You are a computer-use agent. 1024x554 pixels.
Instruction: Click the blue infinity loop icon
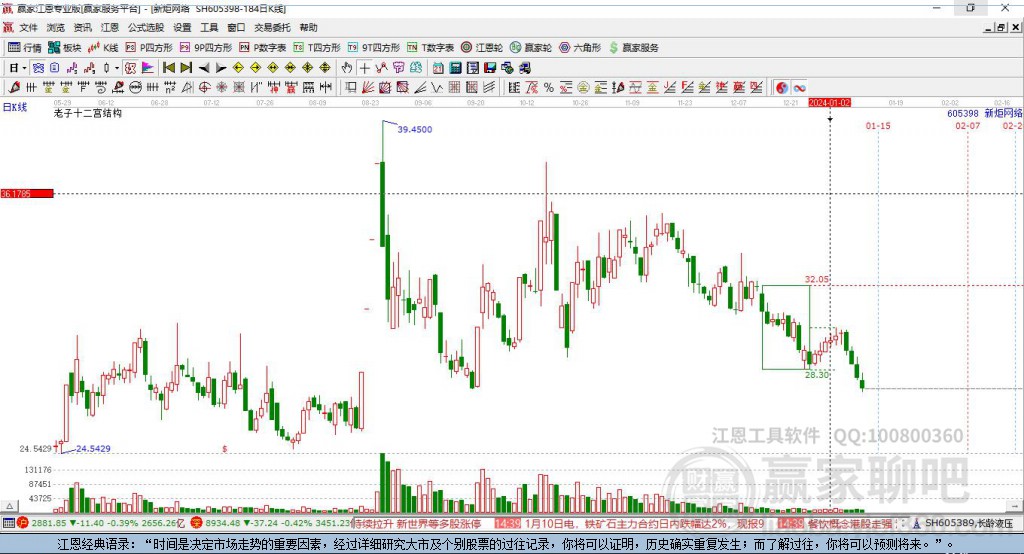coord(799,88)
